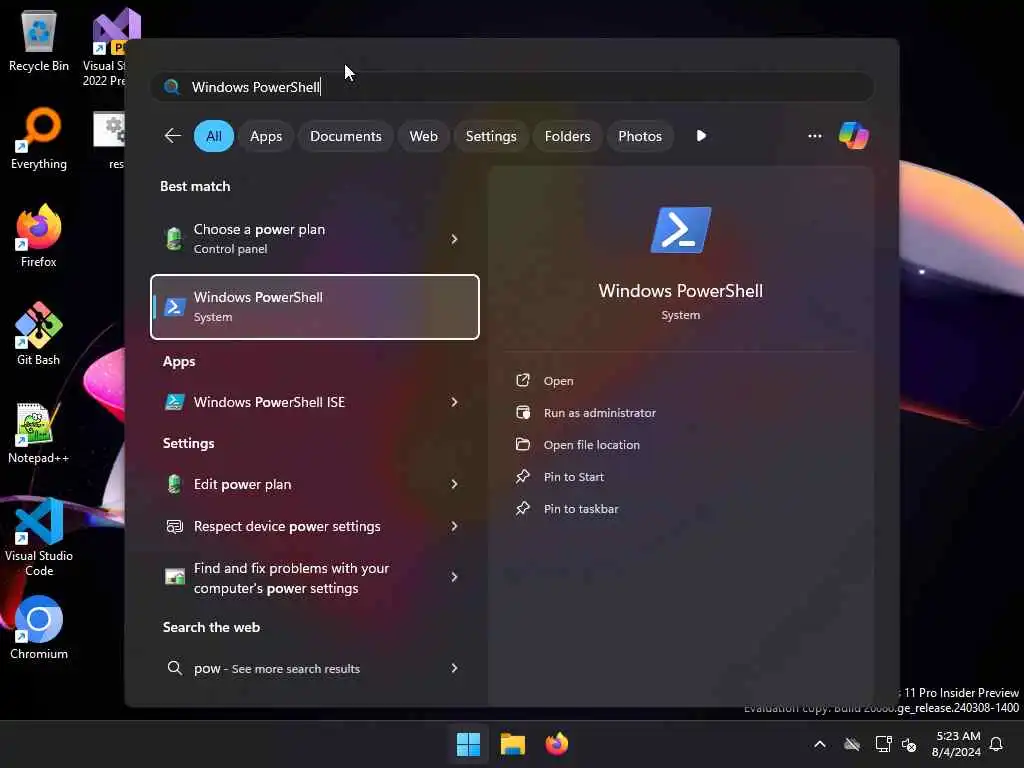Click the Windows PowerShell search input field
This screenshot has width=1024, height=768.
click(513, 87)
